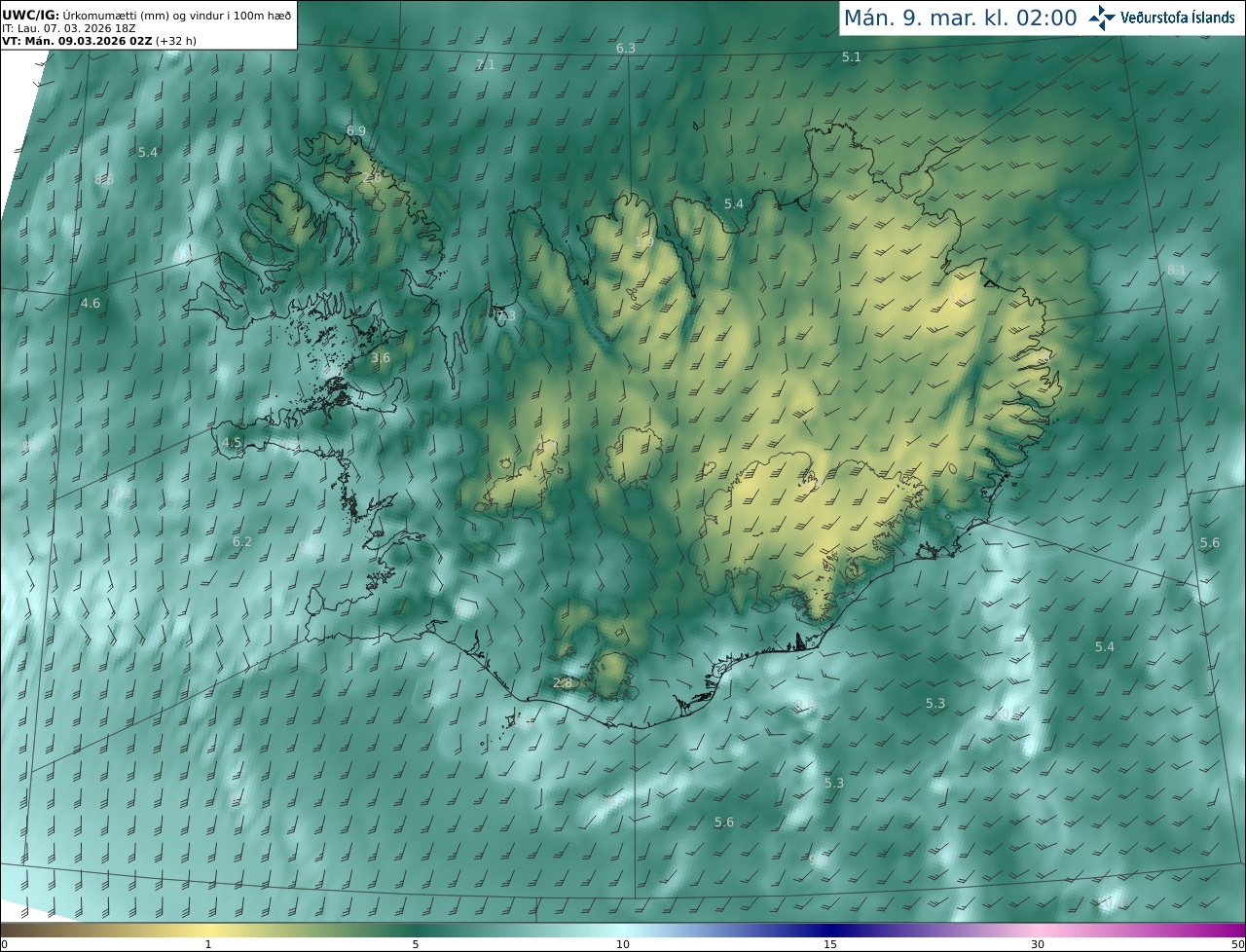This screenshot has width=1246, height=952.
Task: Click the 6.2 value label on the map
Action: point(242,541)
